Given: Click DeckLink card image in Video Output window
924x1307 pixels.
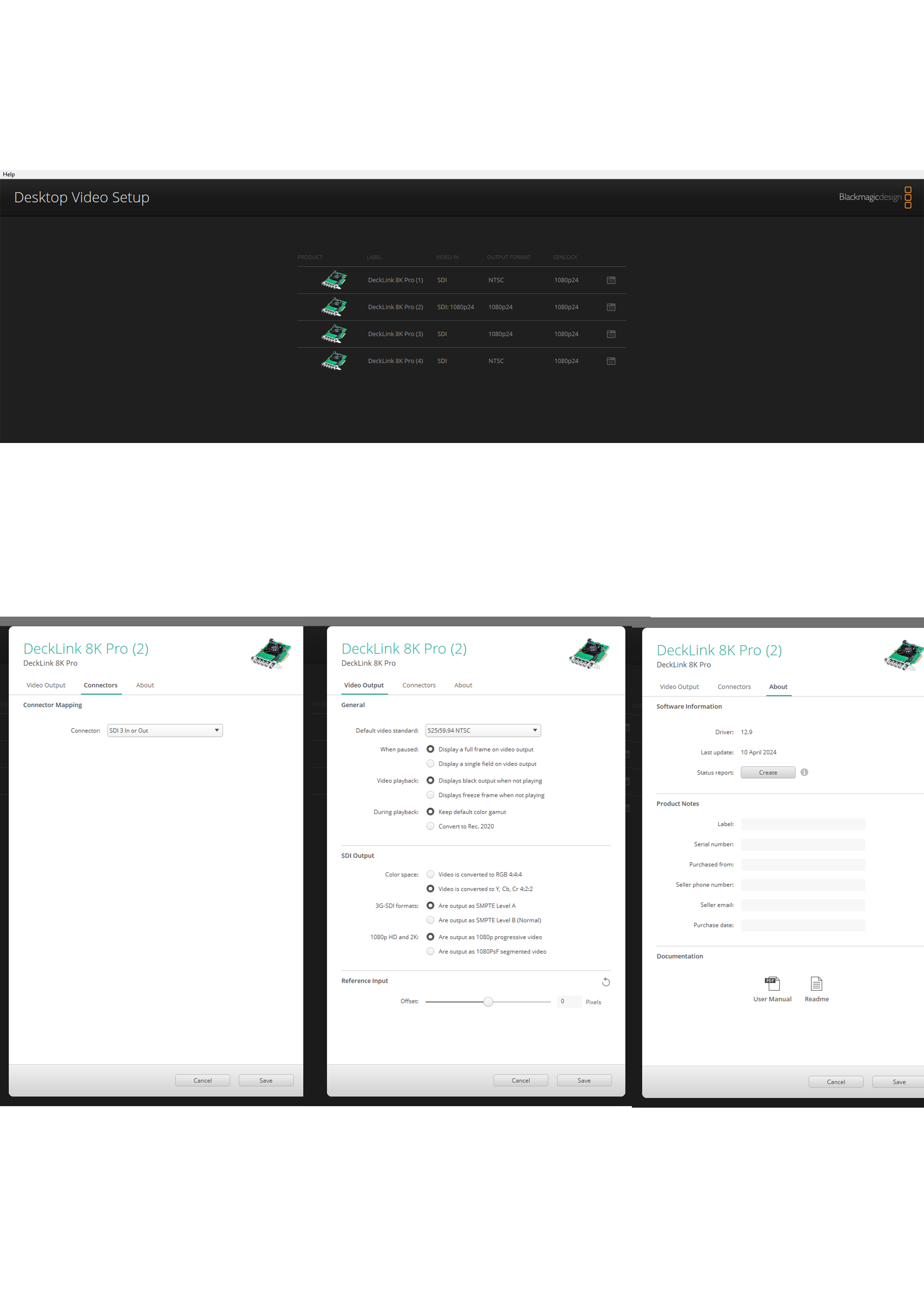Looking at the screenshot, I should point(589,653).
